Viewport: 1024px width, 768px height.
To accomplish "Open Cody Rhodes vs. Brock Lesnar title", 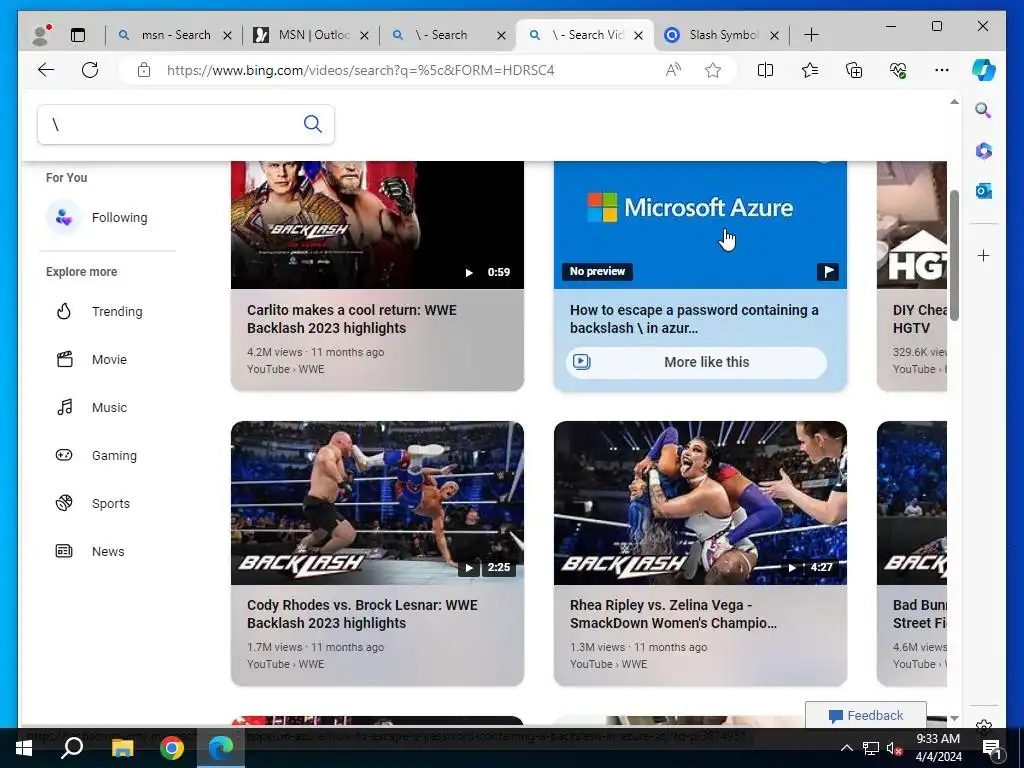I will [x=362, y=614].
